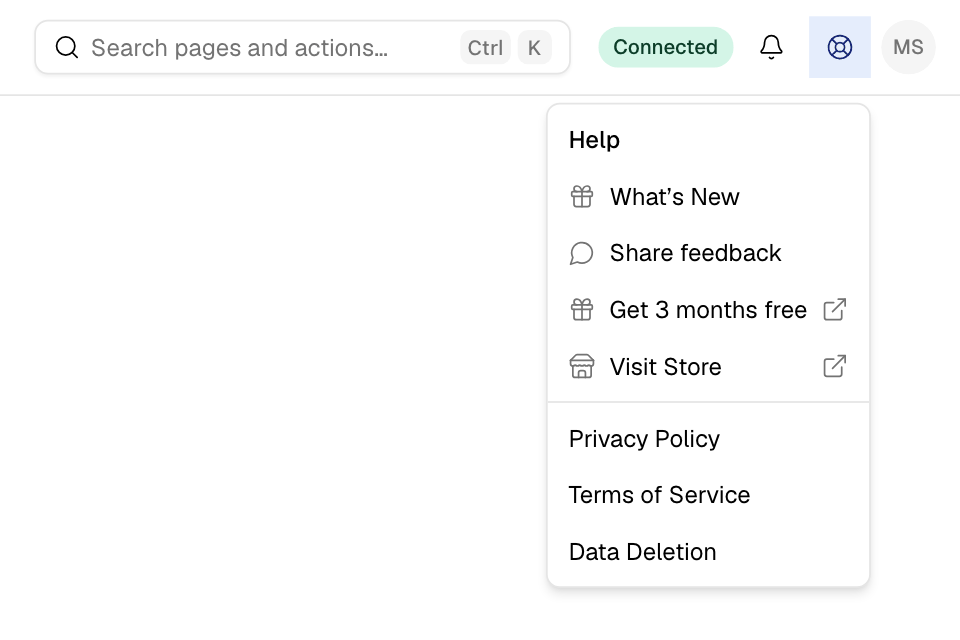Choose Get 3 months free
Image resolution: width=960 pixels, height=640 pixels.
coord(708,310)
